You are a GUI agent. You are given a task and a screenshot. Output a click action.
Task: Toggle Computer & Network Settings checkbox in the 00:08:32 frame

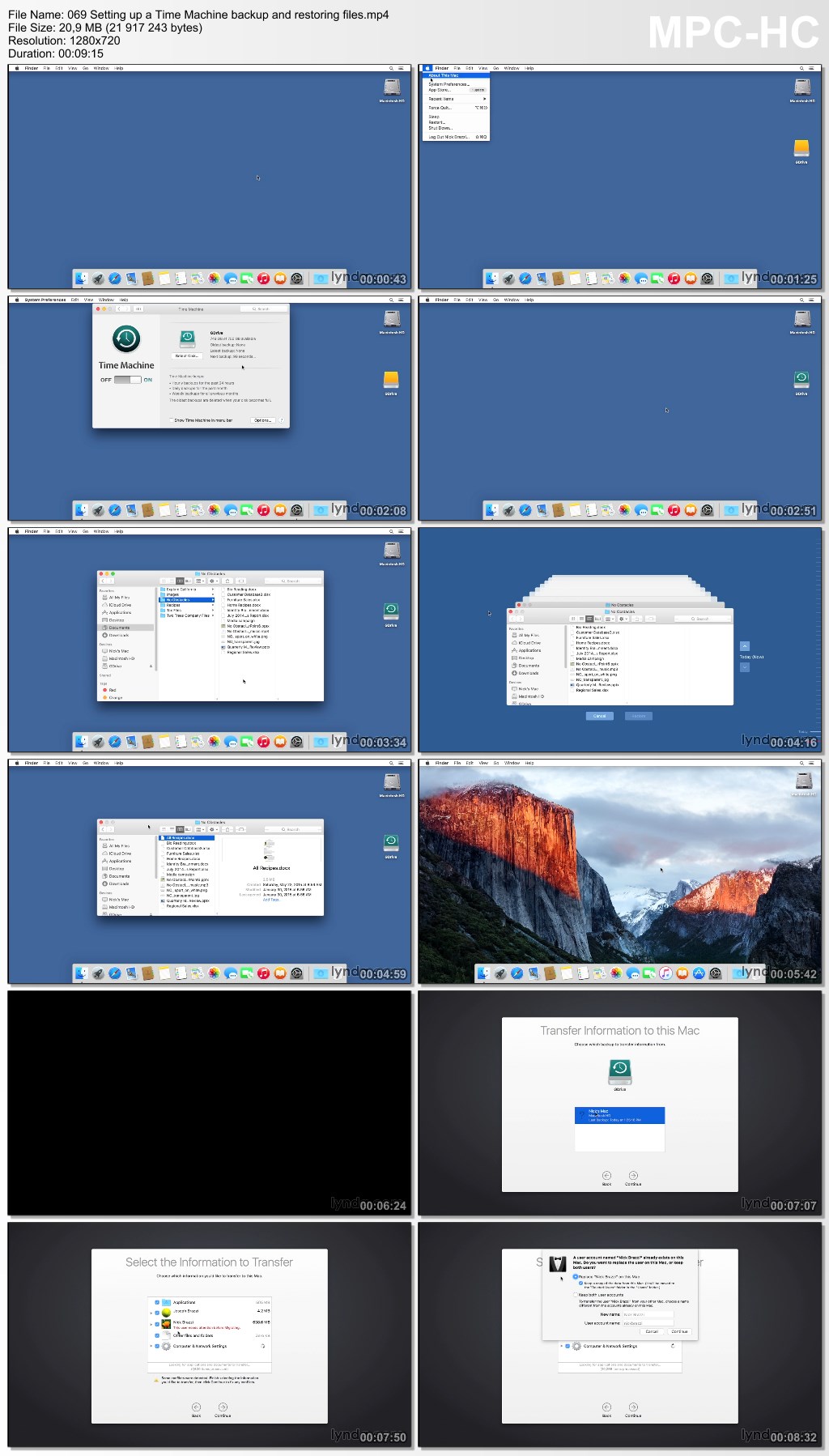(x=568, y=1346)
